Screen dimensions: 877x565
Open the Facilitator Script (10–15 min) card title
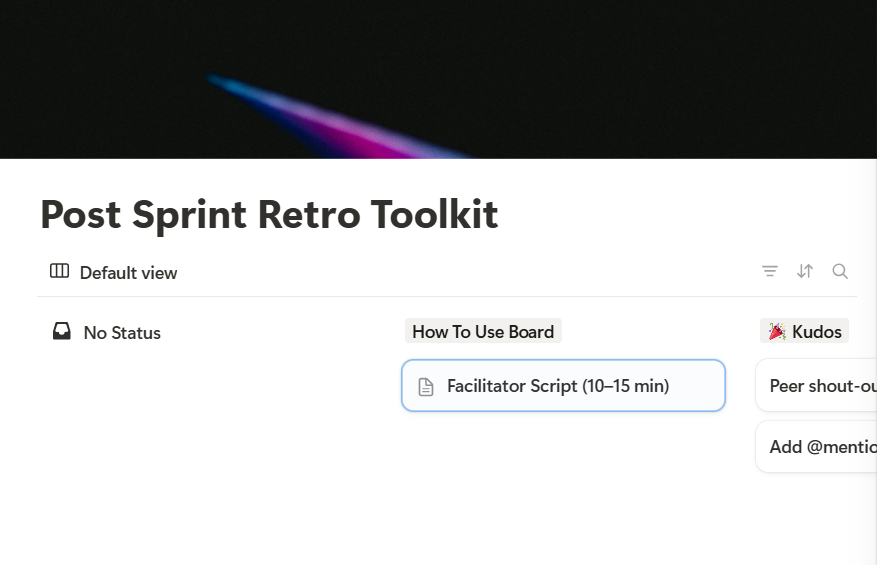[x=558, y=386]
